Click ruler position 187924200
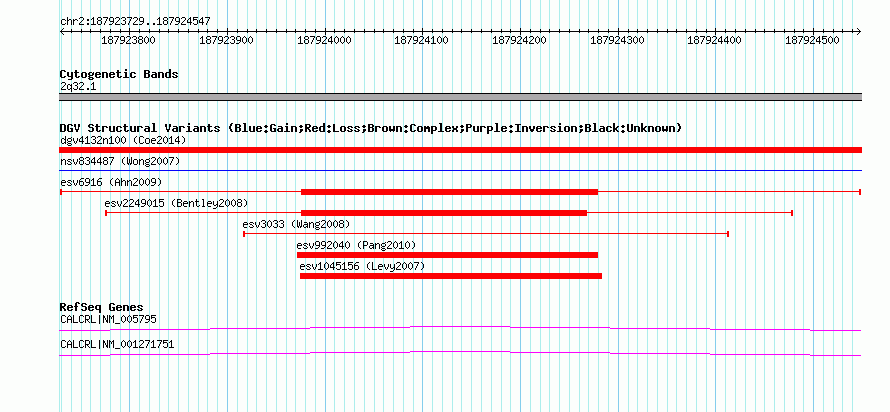890x412 pixels. tap(519, 40)
